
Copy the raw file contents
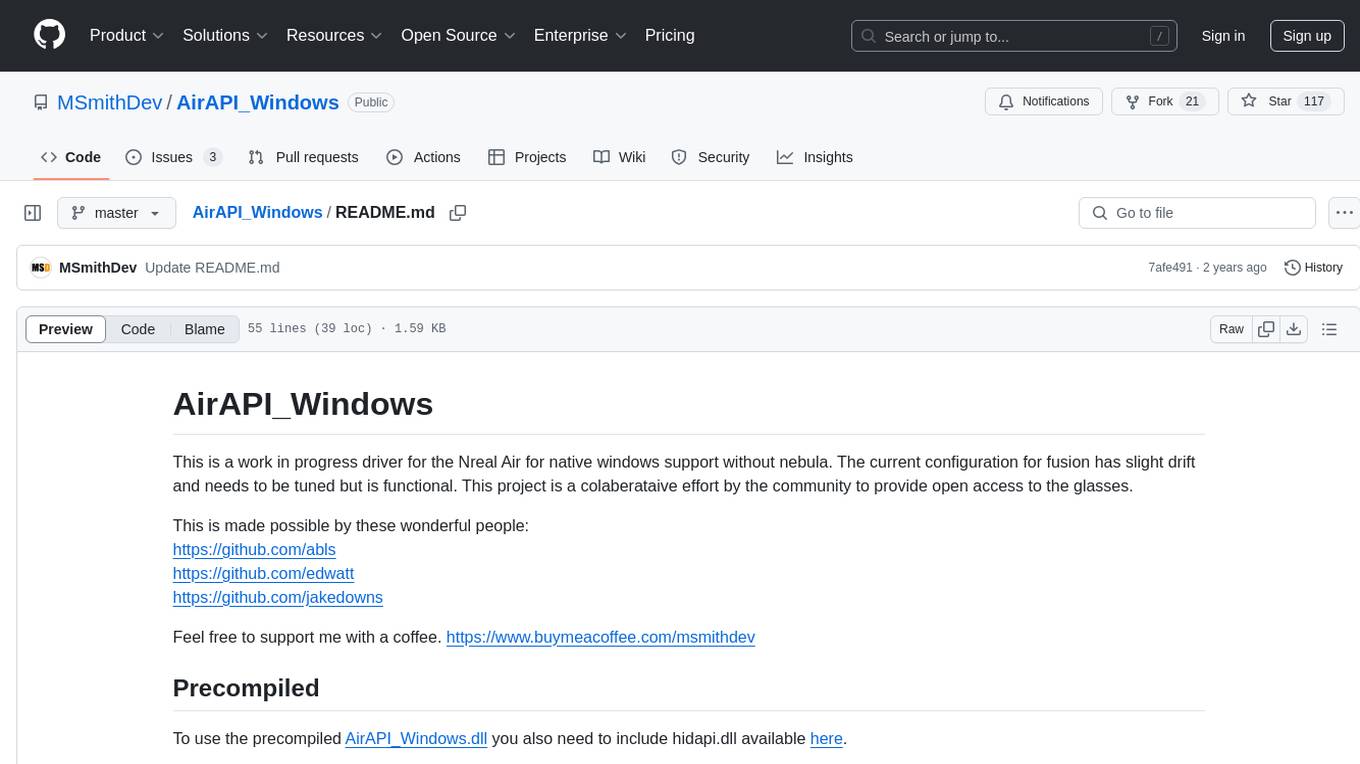pos(1266,329)
